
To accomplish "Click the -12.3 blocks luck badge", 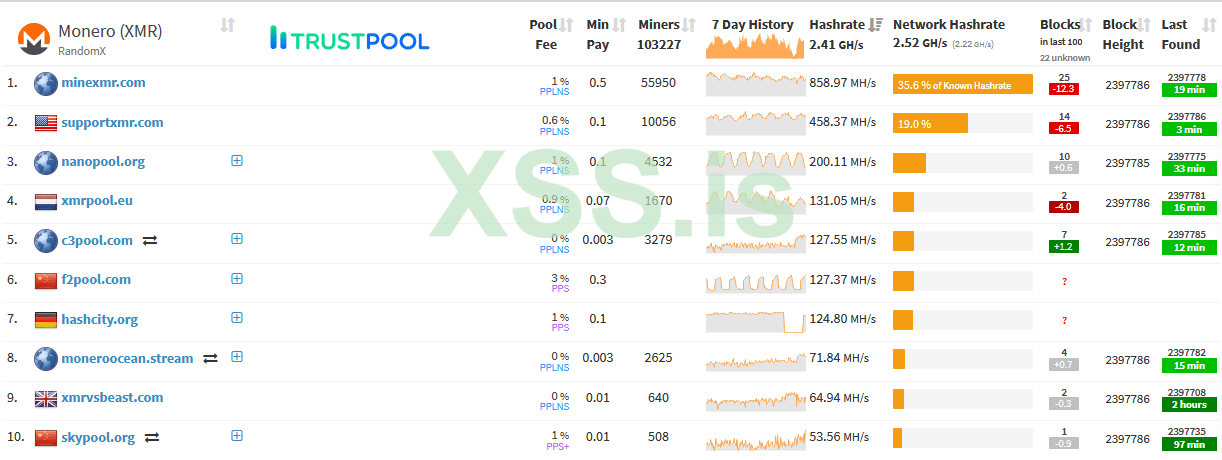I will 1064,89.
